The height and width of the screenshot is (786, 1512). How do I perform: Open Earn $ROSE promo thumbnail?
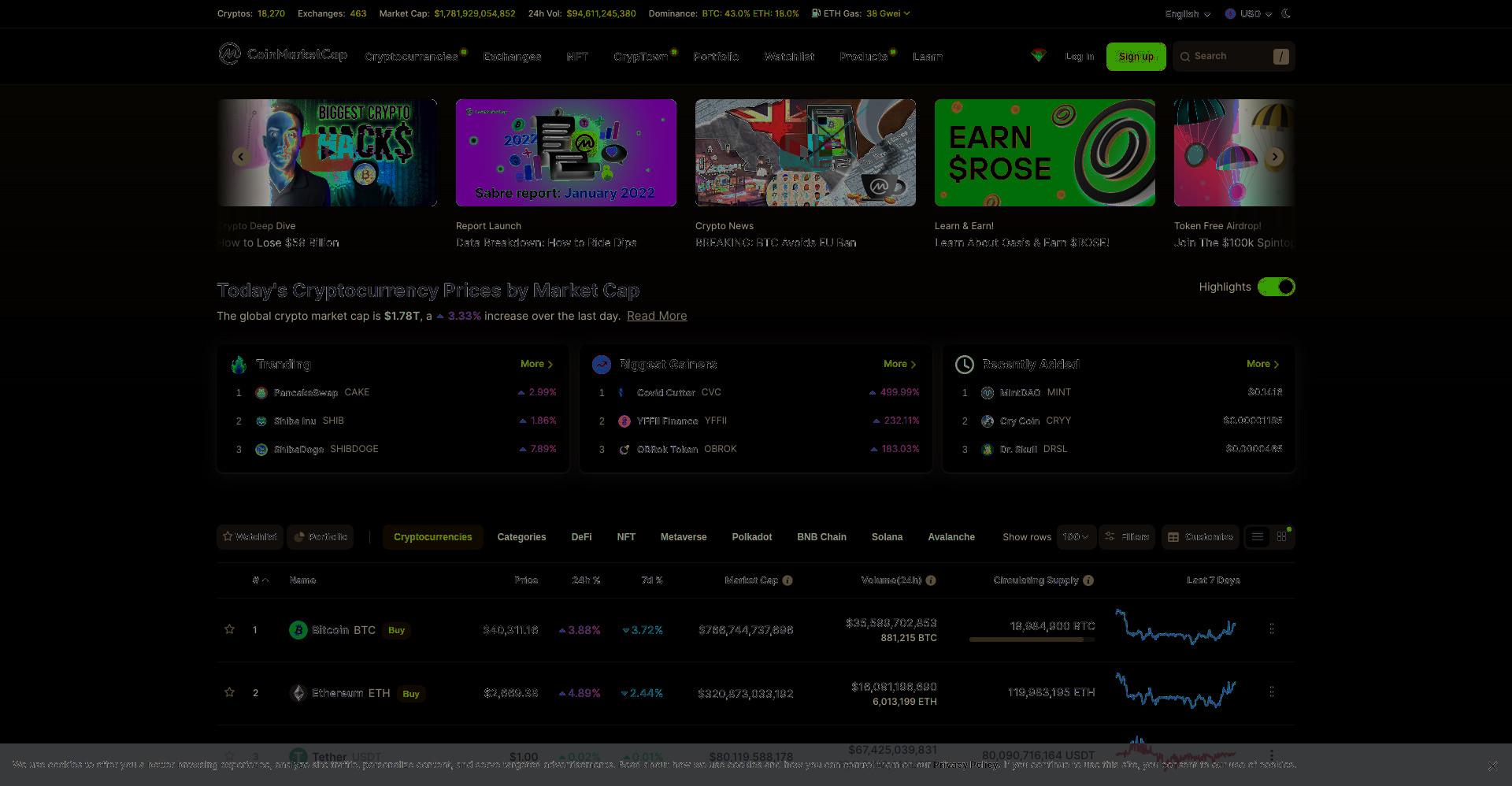(x=1044, y=153)
